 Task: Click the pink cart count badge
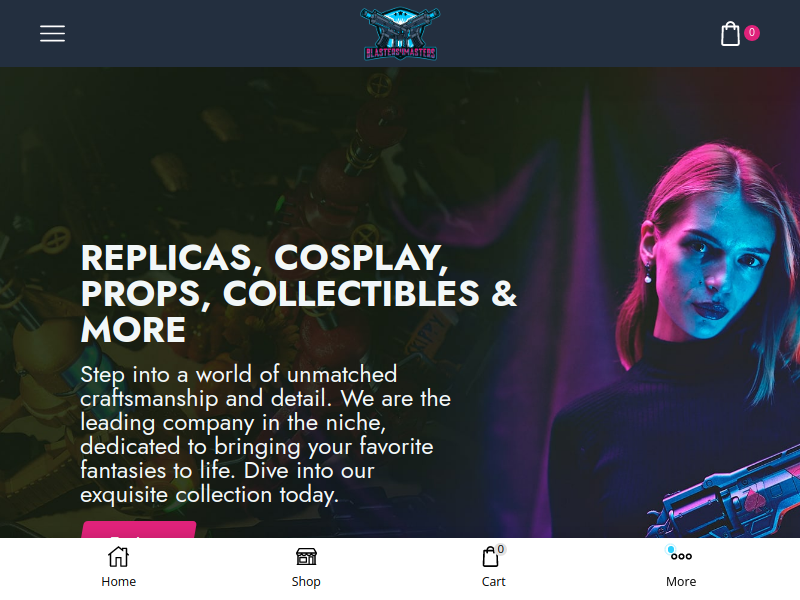752,33
